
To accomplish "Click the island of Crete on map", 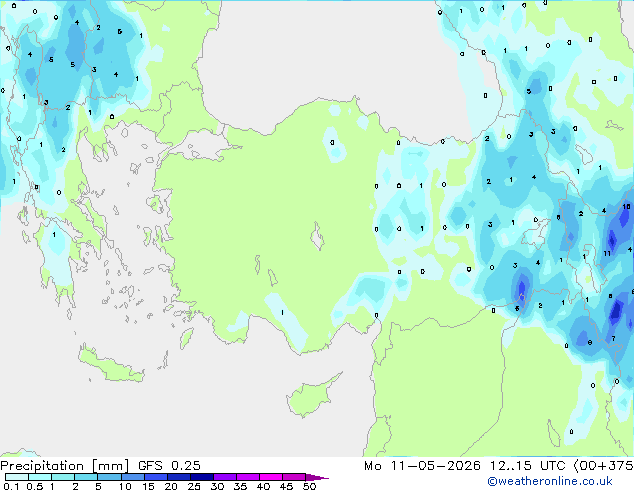I will tap(111, 366).
